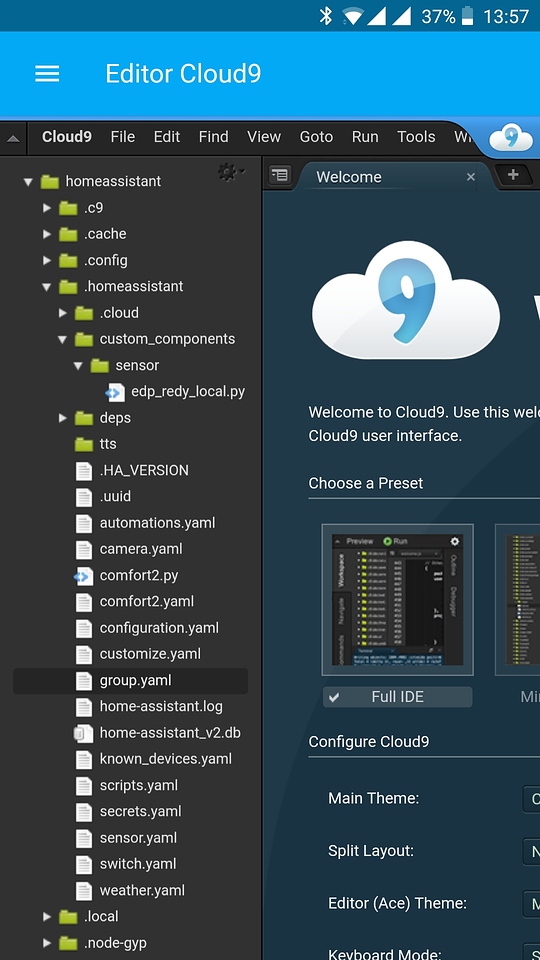Open the Edit menu
This screenshot has height=960, width=540.
[x=167, y=137]
